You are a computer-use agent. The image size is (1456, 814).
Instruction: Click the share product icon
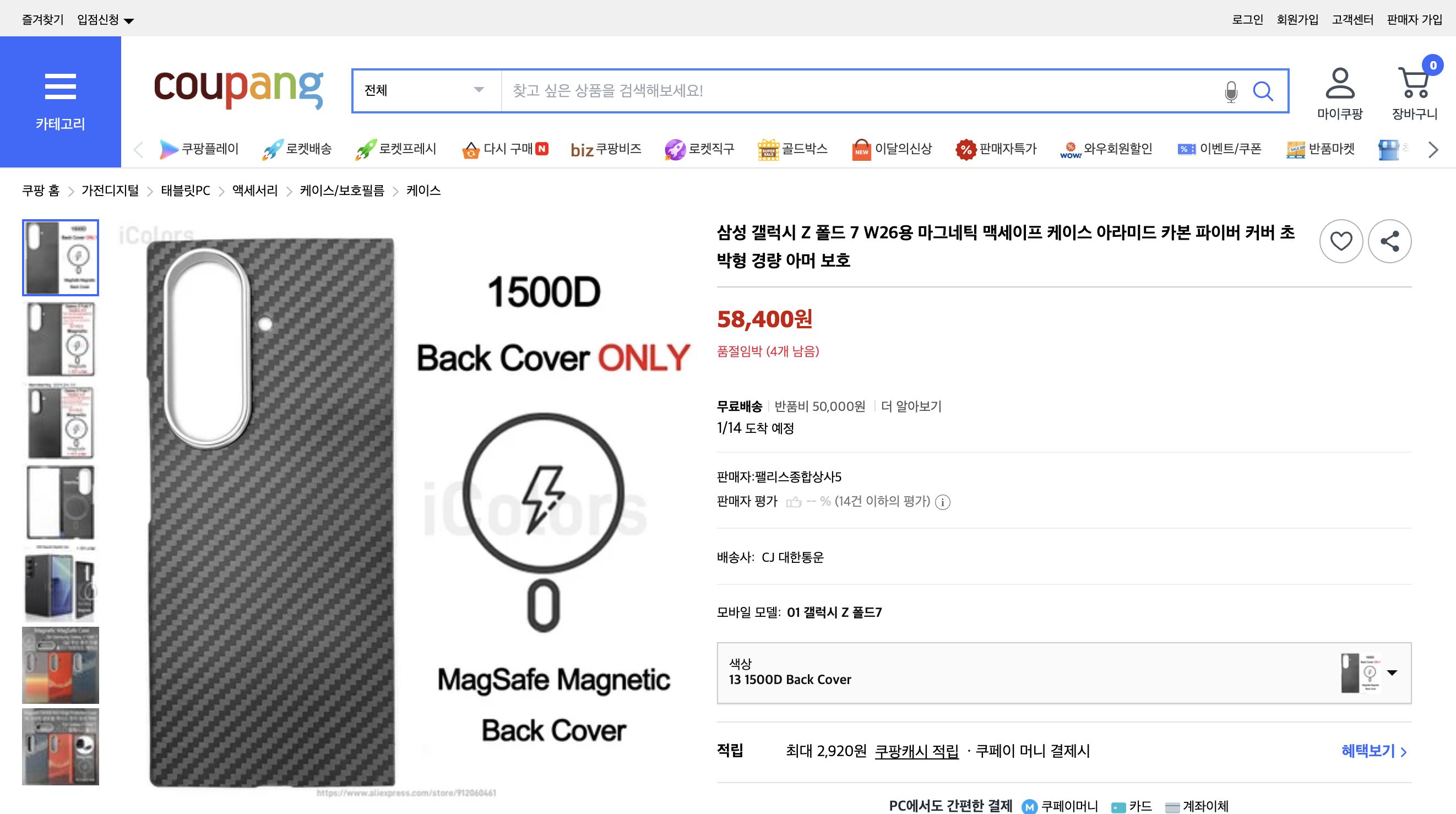click(x=1389, y=241)
